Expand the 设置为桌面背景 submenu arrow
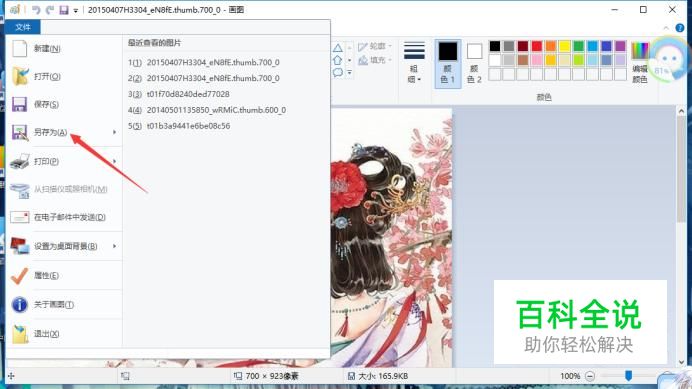This screenshot has height=389, width=692. click(x=114, y=246)
